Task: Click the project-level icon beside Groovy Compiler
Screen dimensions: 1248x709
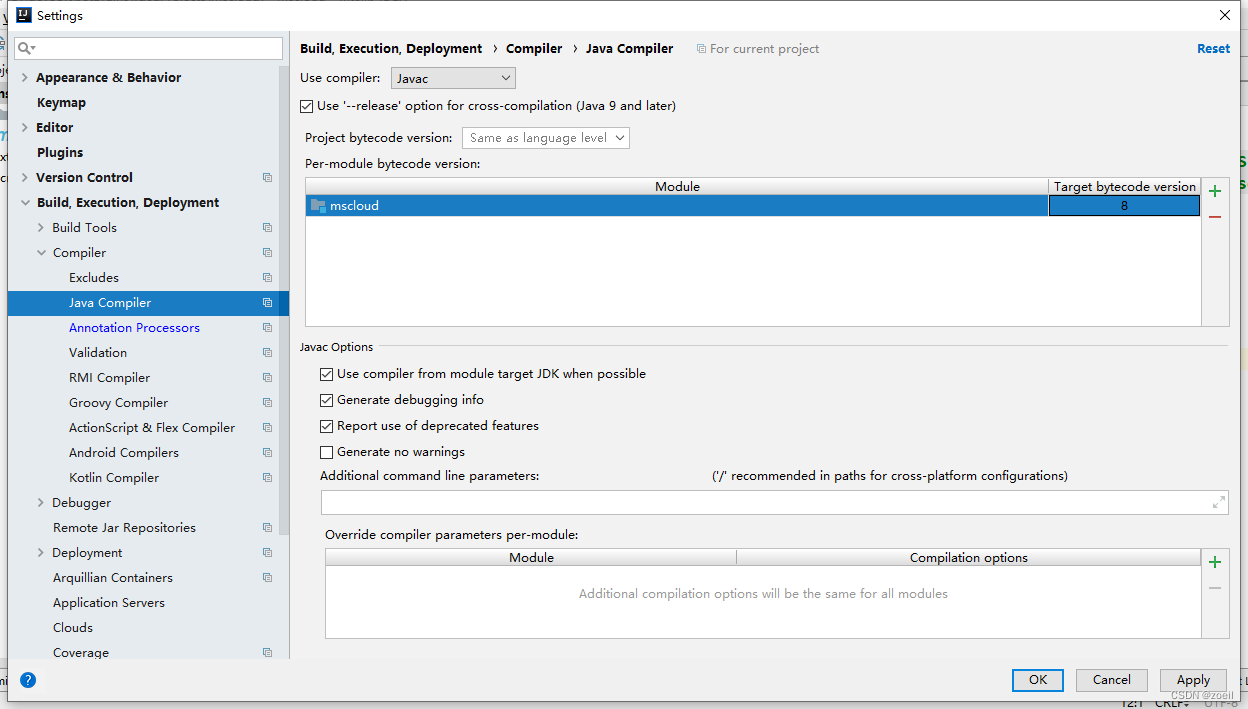Action: click(267, 403)
